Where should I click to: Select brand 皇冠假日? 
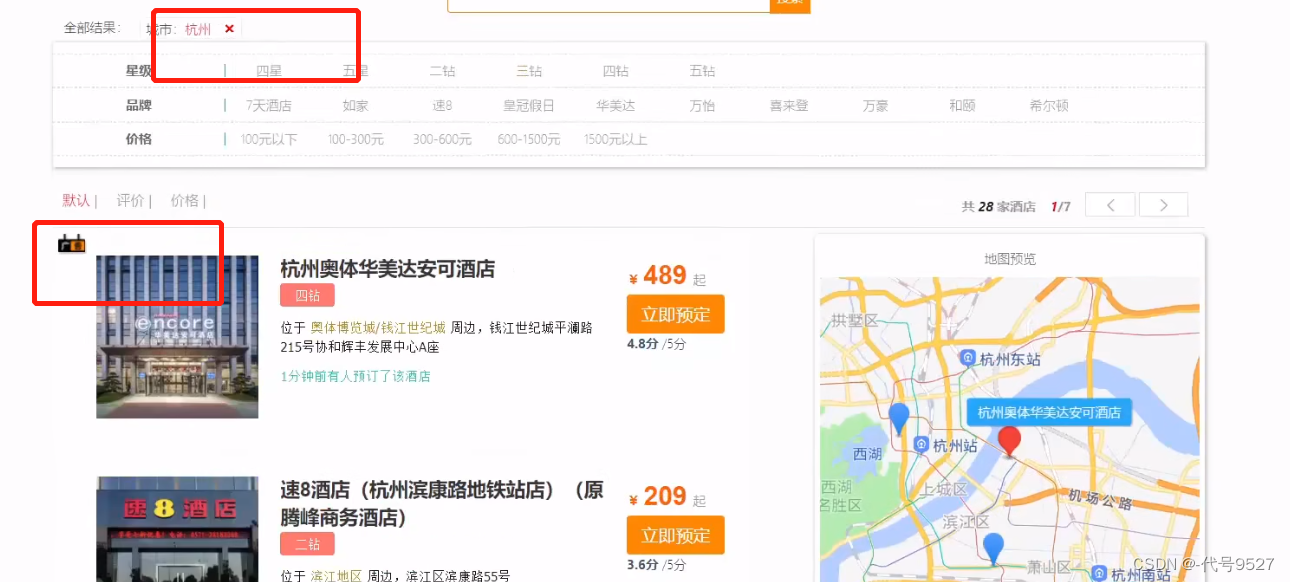(529, 105)
